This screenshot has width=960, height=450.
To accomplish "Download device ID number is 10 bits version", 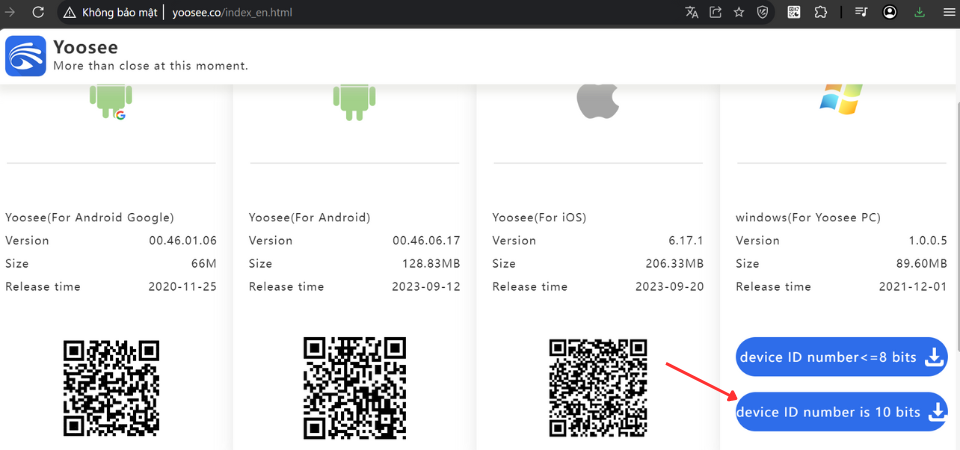I will pos(842,412).
